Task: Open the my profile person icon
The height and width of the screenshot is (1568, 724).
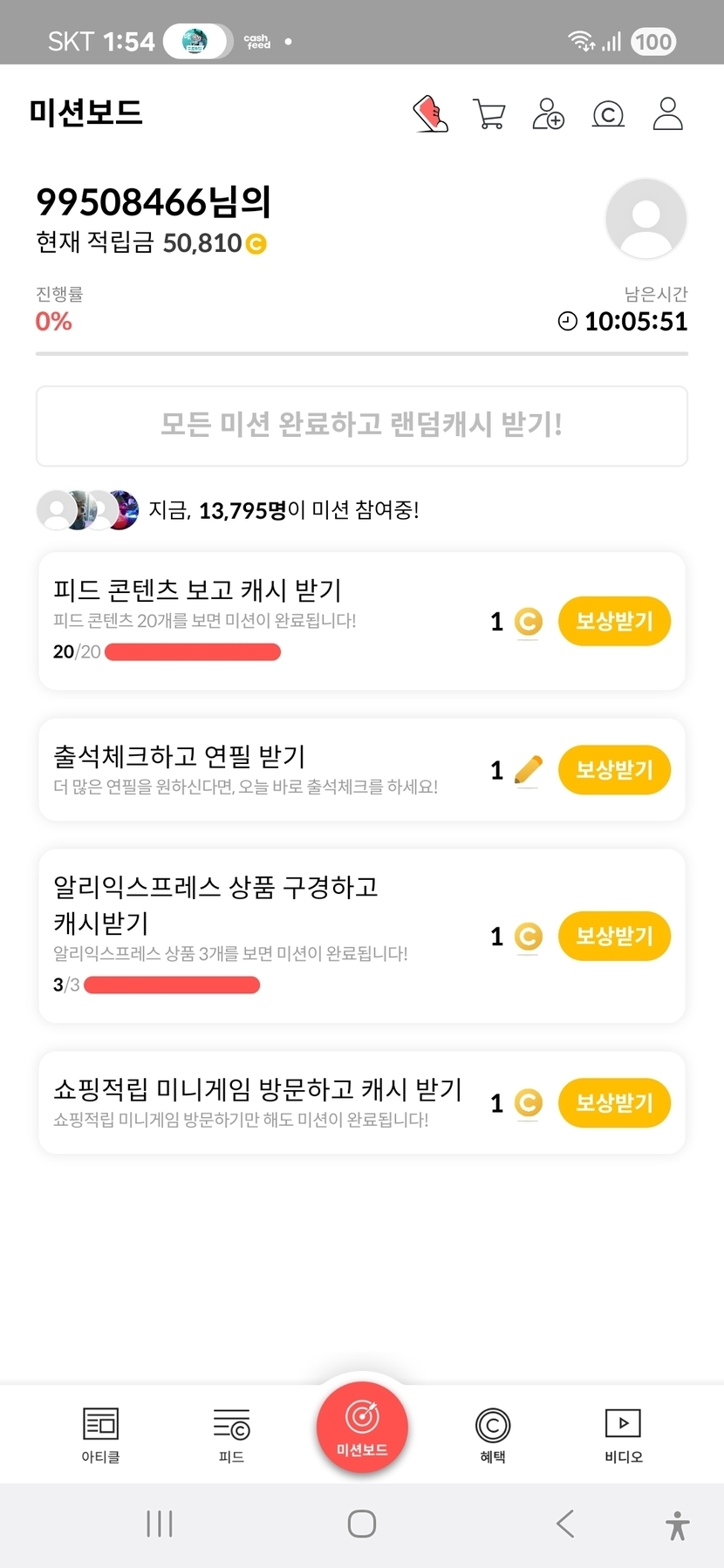Action: [x=668, y=113]
